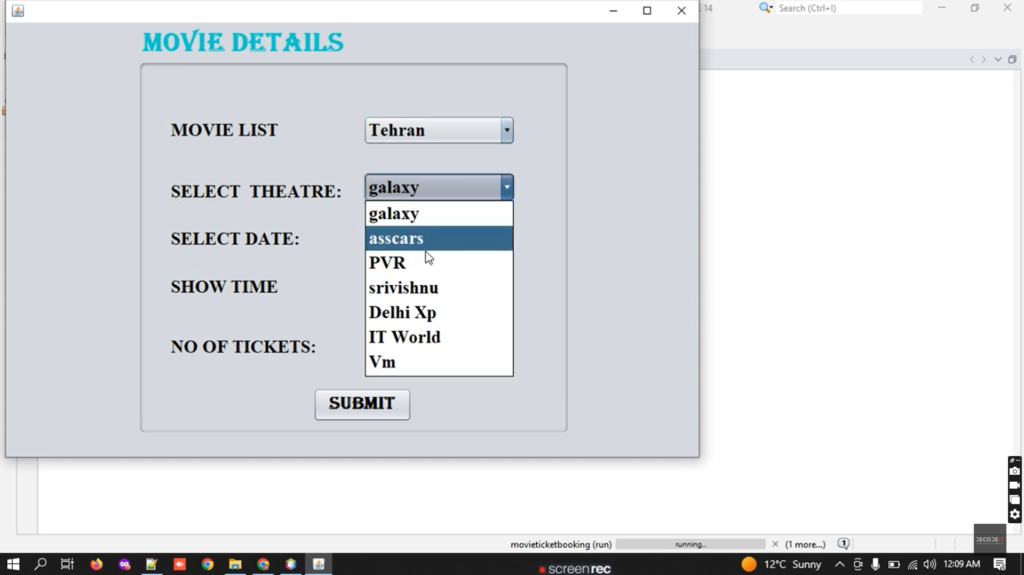The image size is (1024, 575).
Task: Open ScreenRec settings gear icon
Action: point(1014,515)
